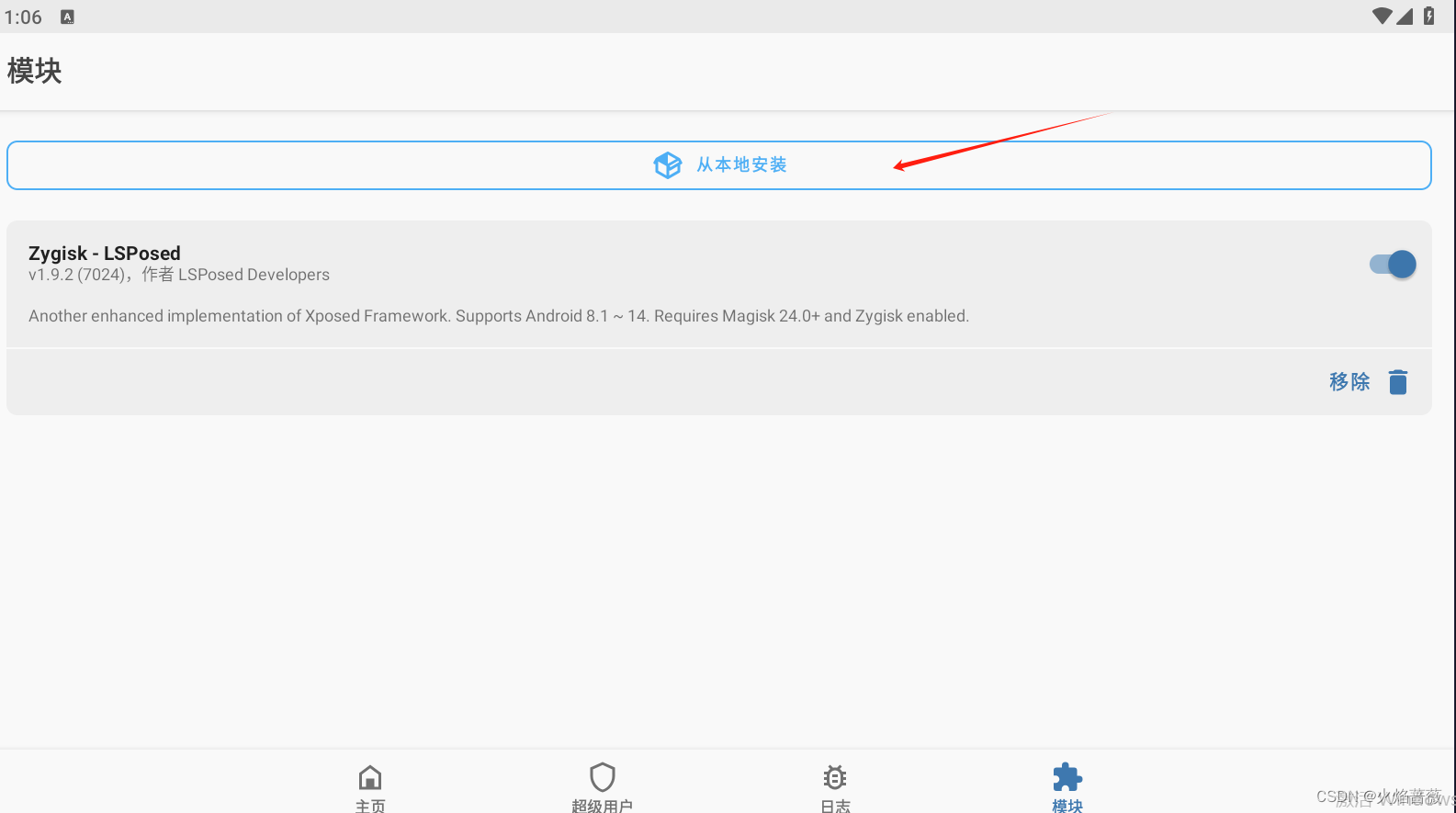This screenshot has height=813, width=1456.
Task: Open the 日志 logs tab
Action: tap(835, 789)
